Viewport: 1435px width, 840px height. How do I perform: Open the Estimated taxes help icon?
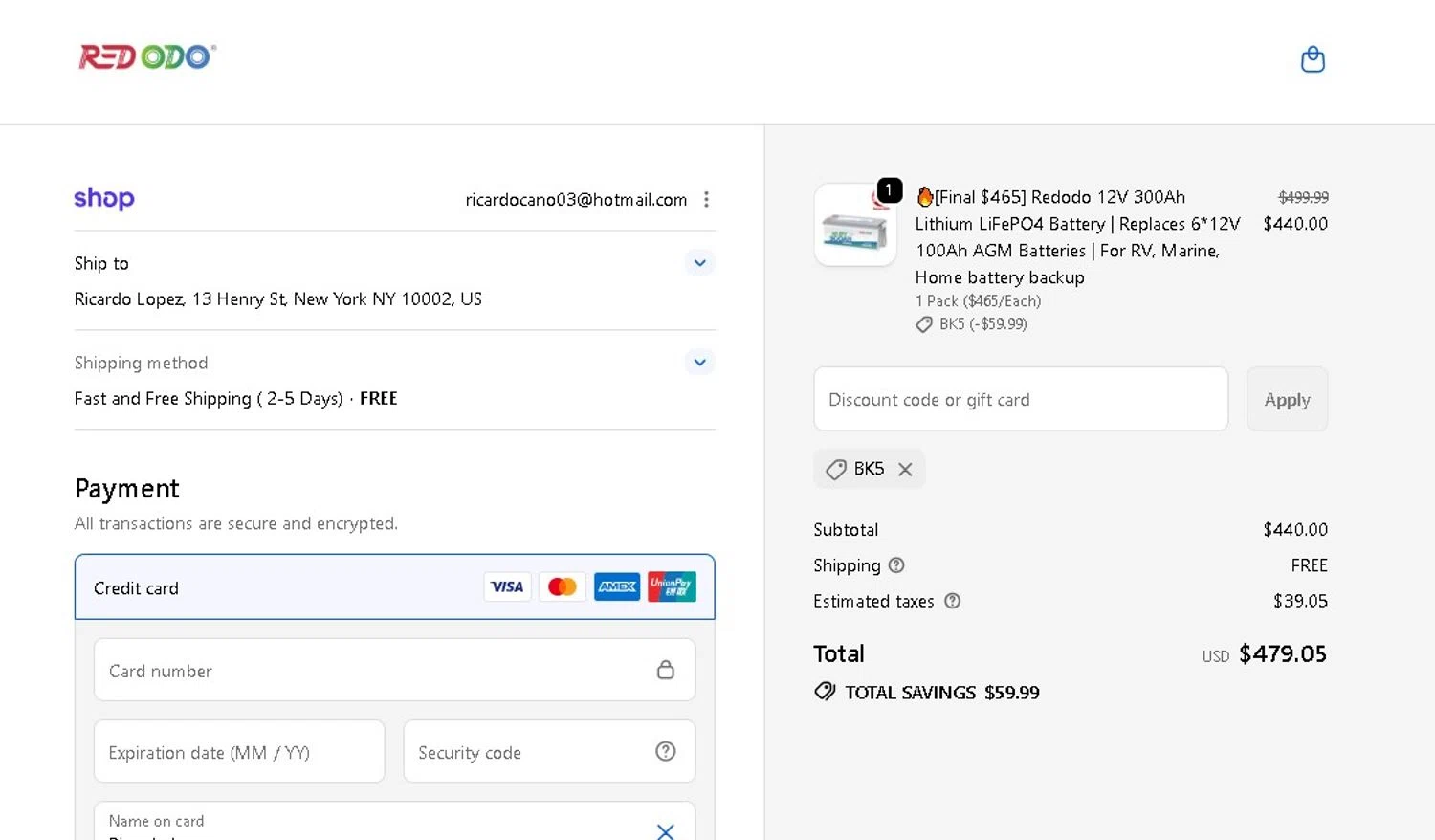tap(952, 601)
